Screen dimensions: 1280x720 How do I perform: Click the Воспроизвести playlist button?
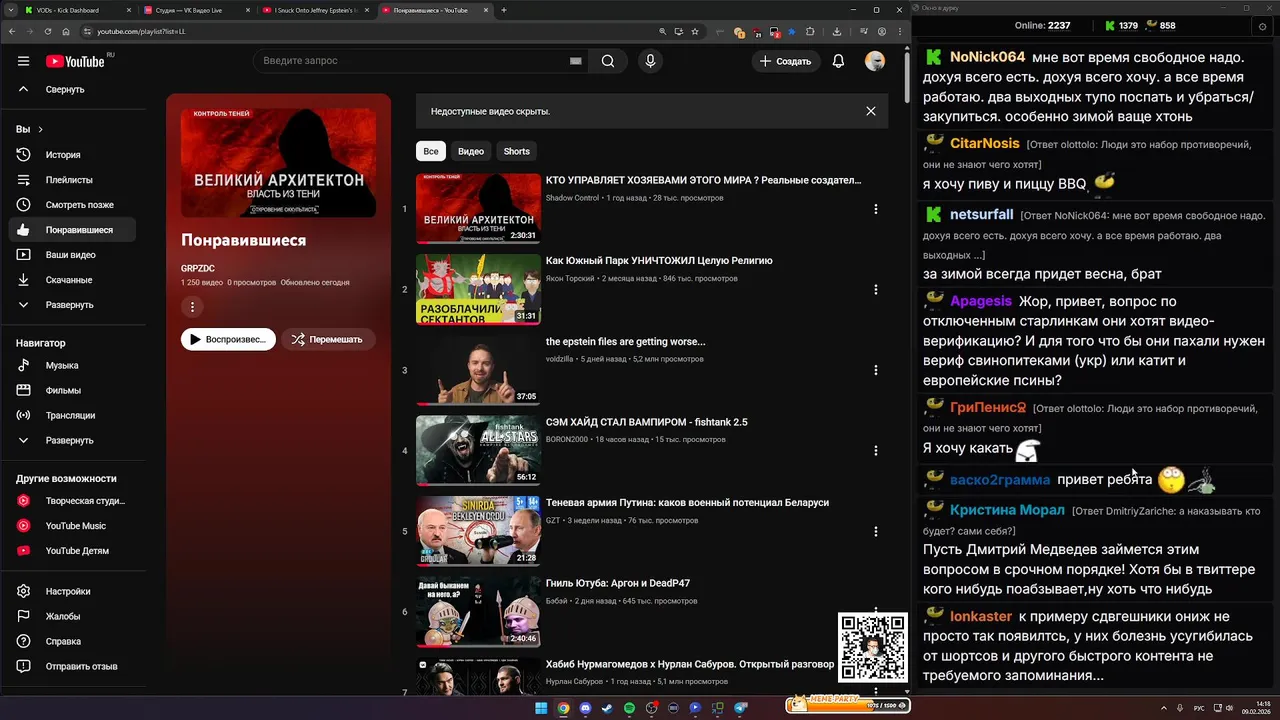(x=228, y=340)
